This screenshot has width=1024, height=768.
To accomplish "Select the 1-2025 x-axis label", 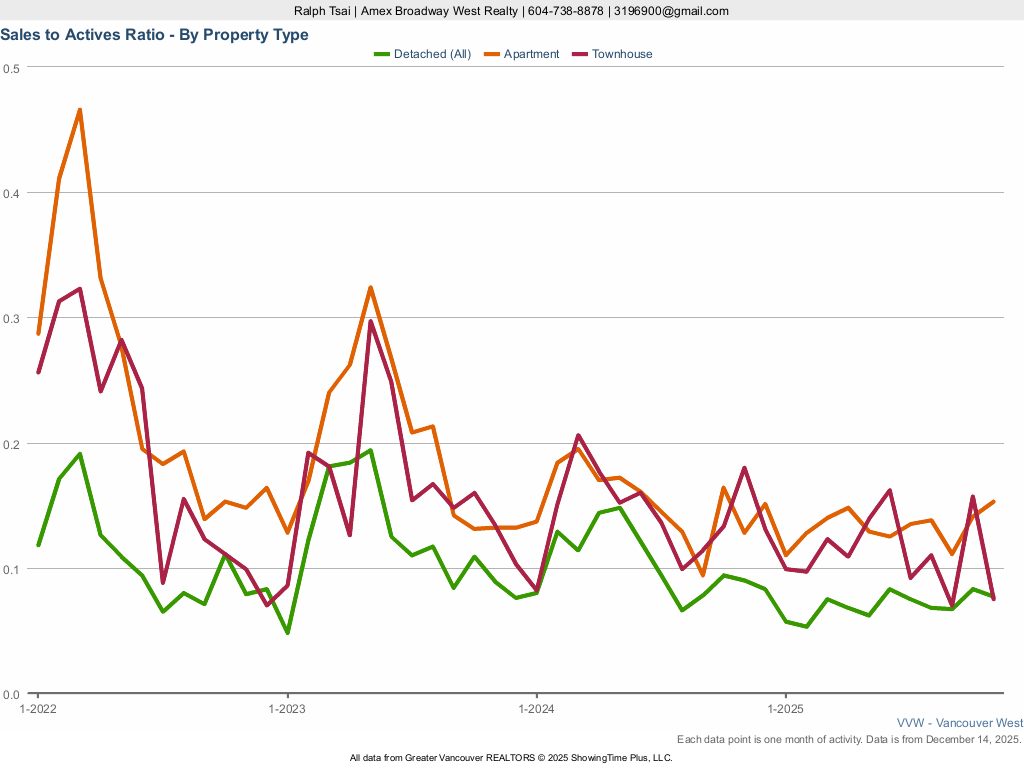I will click(786, 709).
